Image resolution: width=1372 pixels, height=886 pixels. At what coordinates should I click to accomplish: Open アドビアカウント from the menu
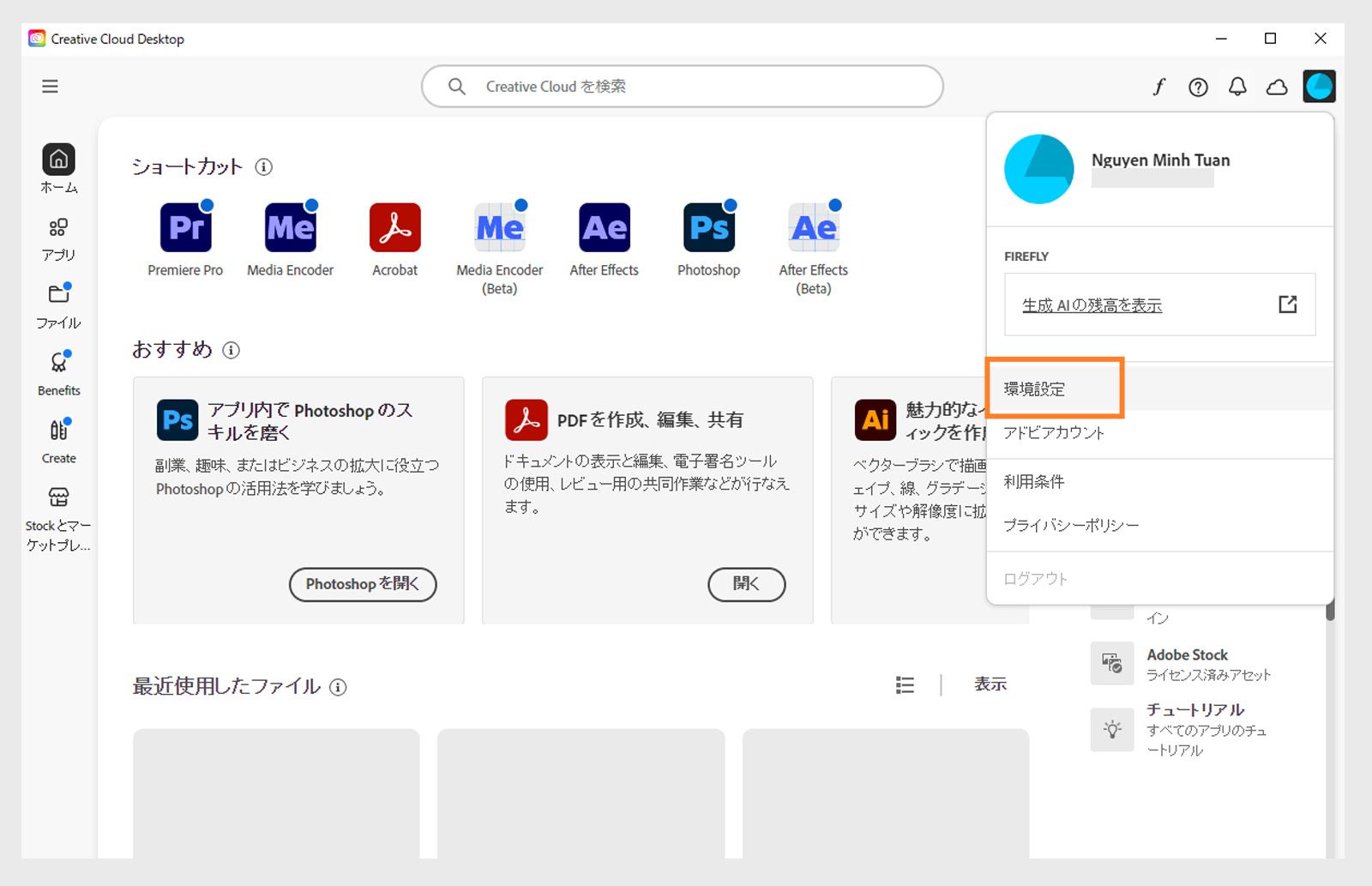[1055, 433]
